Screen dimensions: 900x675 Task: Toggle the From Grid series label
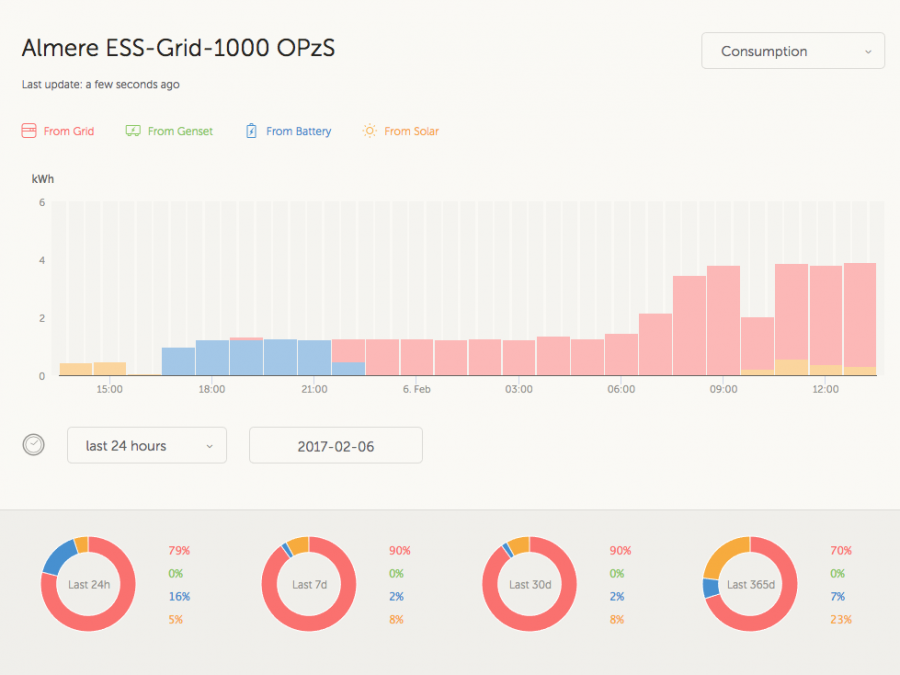tap(69, 131)
